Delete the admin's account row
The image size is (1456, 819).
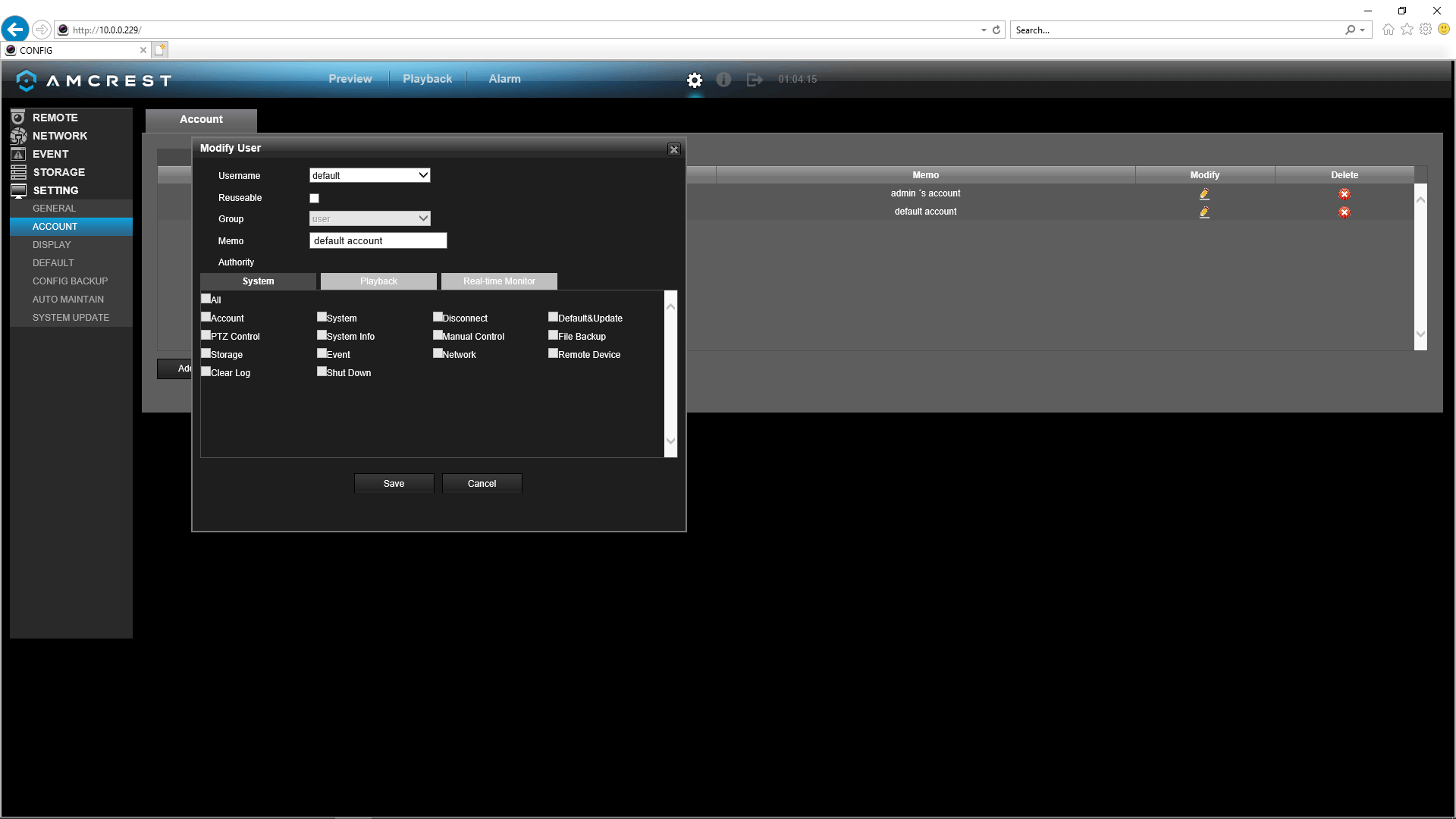(x=1345, y=194)
